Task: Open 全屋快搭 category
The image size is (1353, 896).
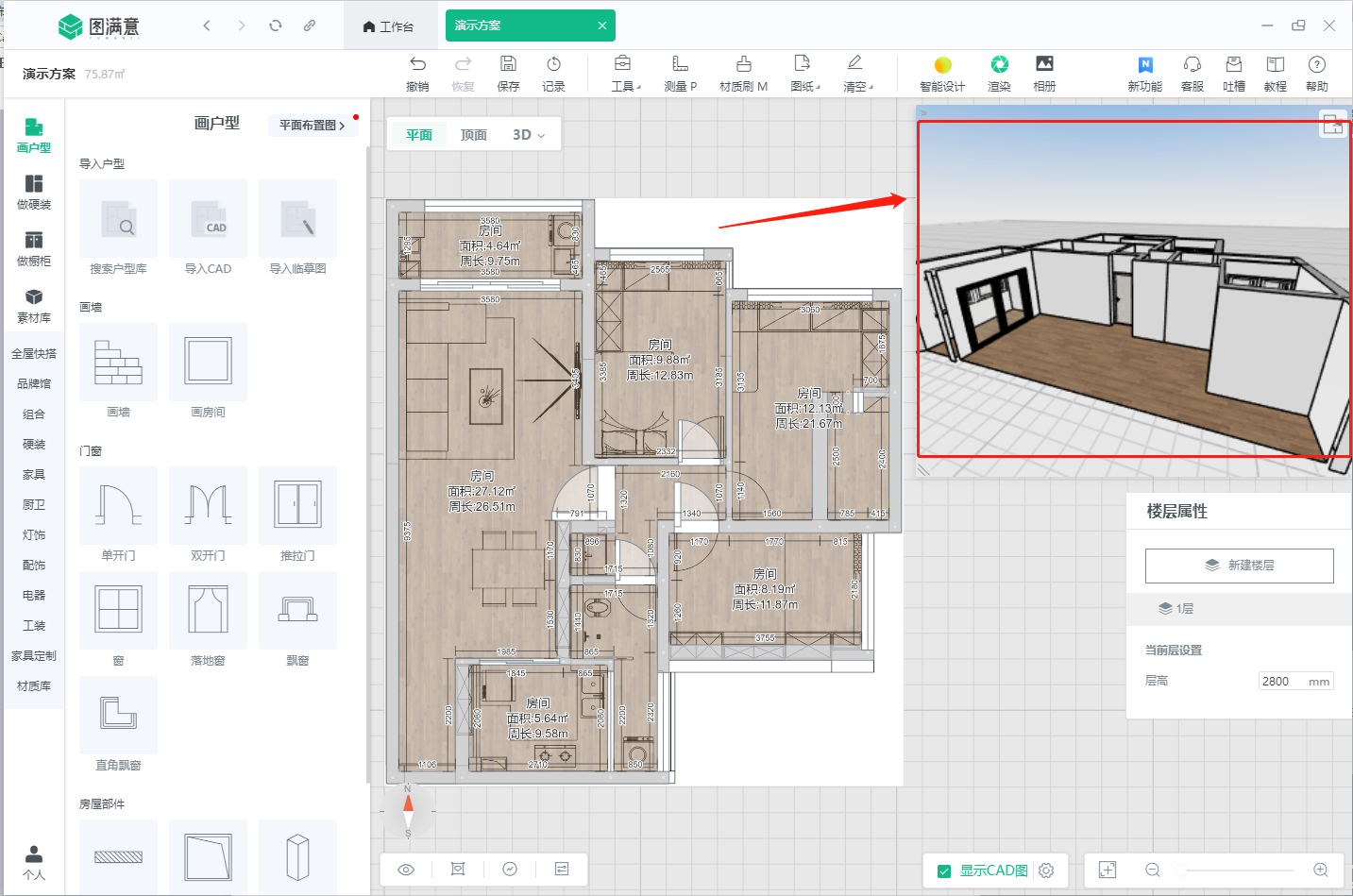Action: (x=34, y=354)
